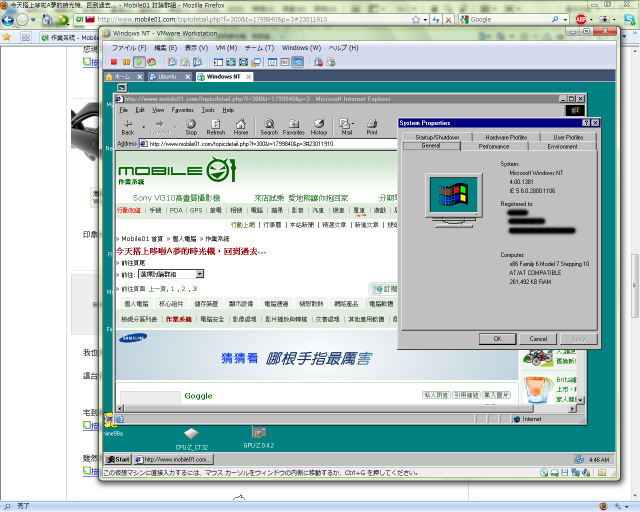
Task: Click the Mobile01 首頁 breadcrumb link
Action: pyautogui.click(x=142, y=238)
